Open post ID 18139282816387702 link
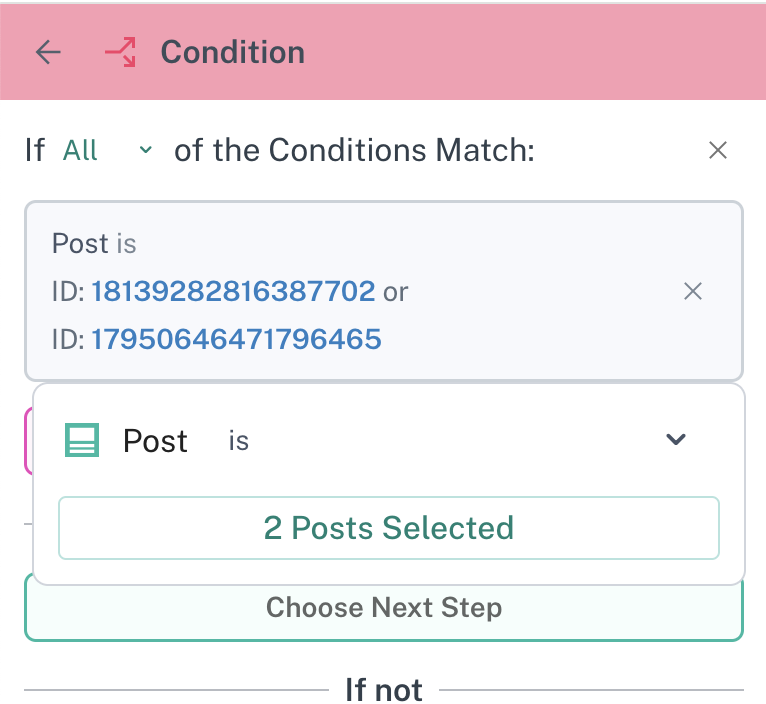 tap(233, 291)
